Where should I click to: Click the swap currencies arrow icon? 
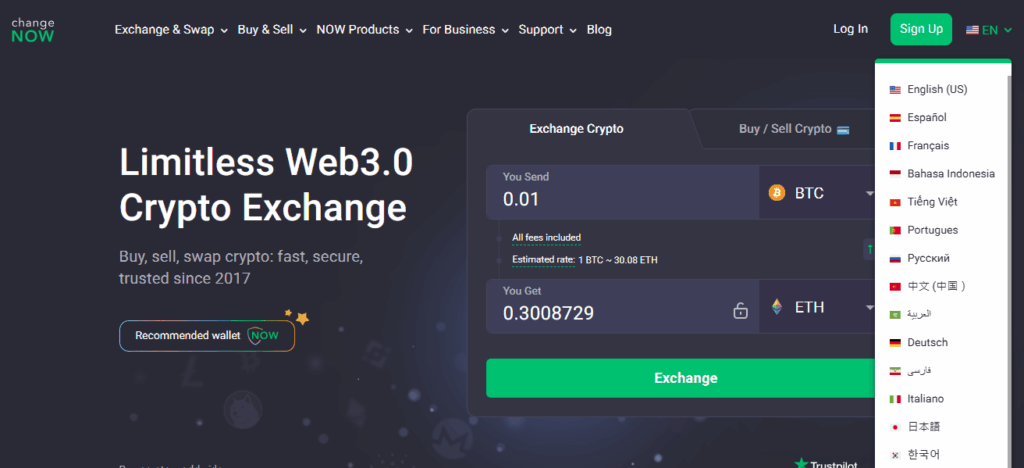pos(870,249)
